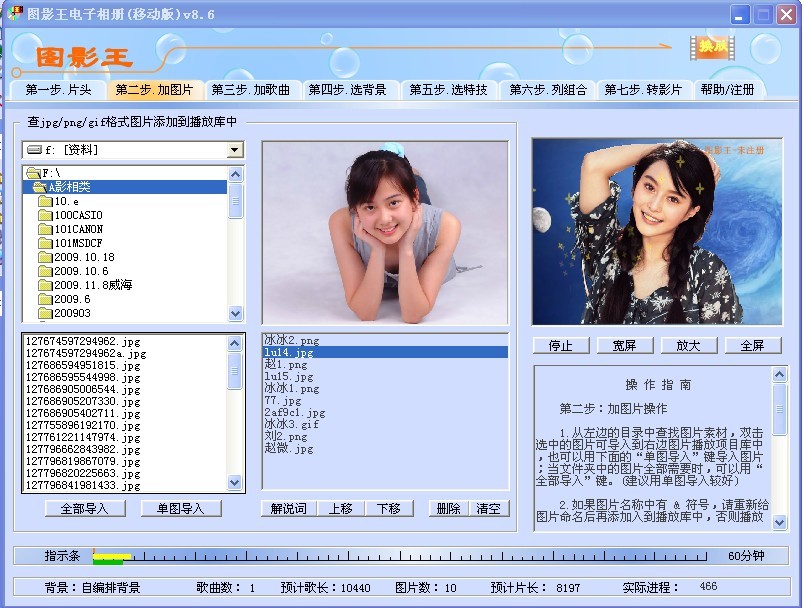Select file 127674597294962.jpg
This screenshot has width=804, height=608.
coord(83,341)
